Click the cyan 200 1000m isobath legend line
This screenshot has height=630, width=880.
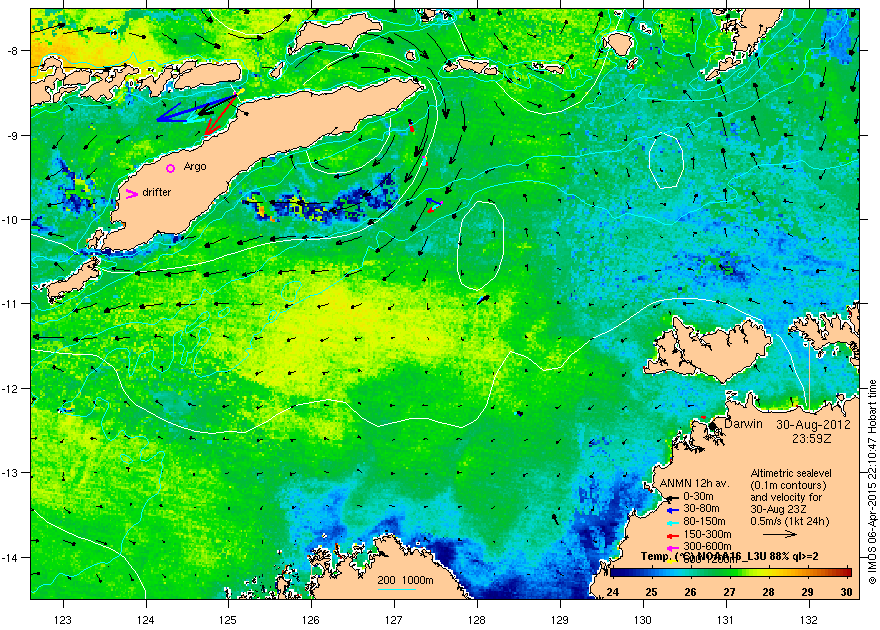(396, 589)
